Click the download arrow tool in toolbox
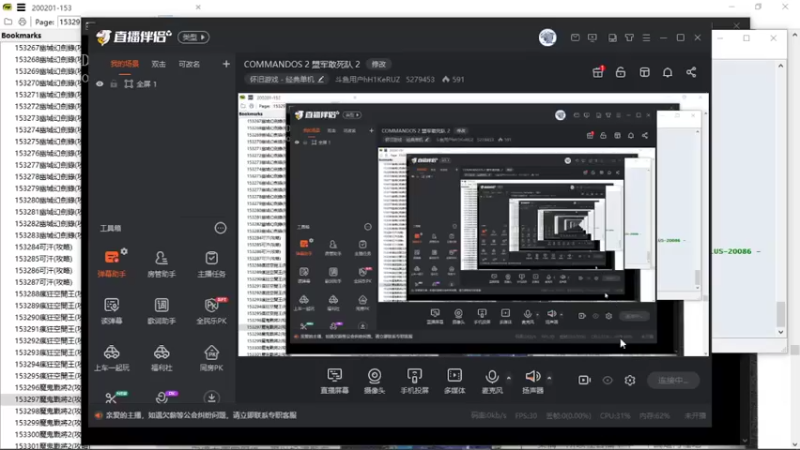The width and height of the screenshot is (800, 450). 212,397
